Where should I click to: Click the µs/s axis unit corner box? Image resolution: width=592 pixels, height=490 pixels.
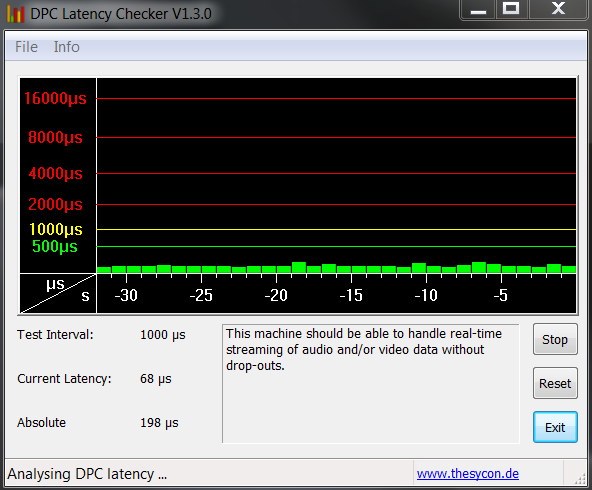(58, 293)
